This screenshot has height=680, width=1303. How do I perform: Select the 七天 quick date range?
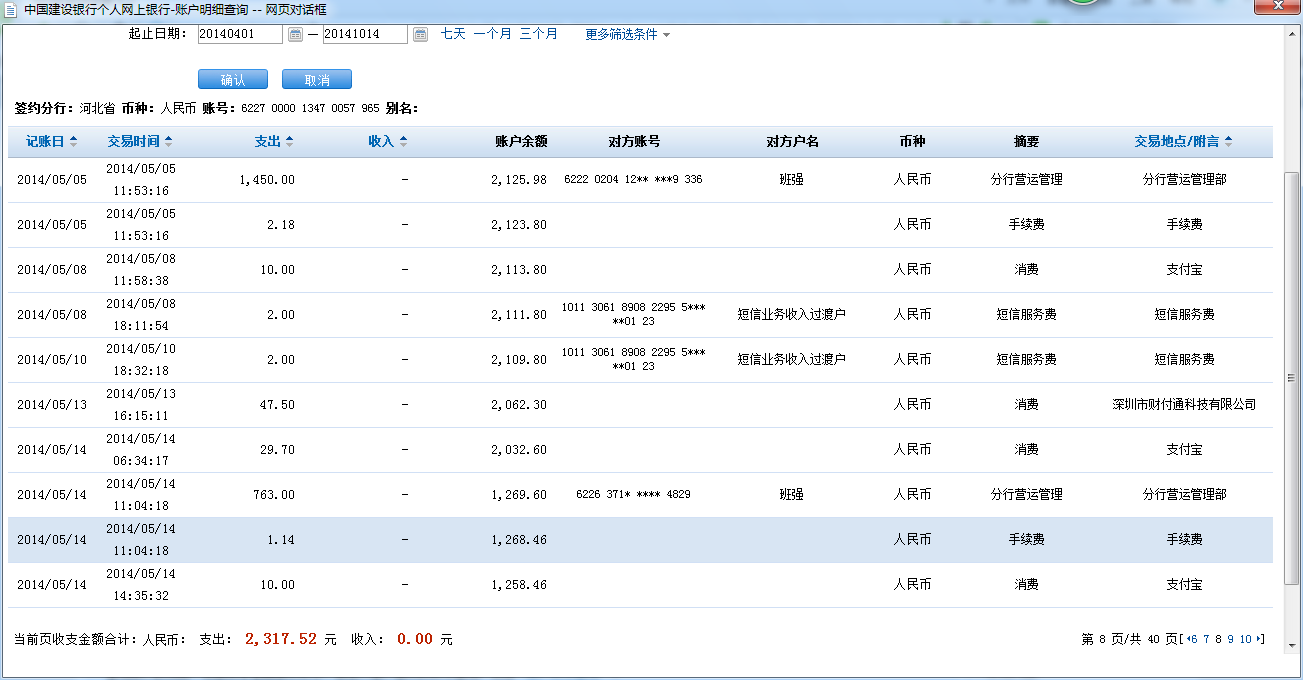pos(453,34)
